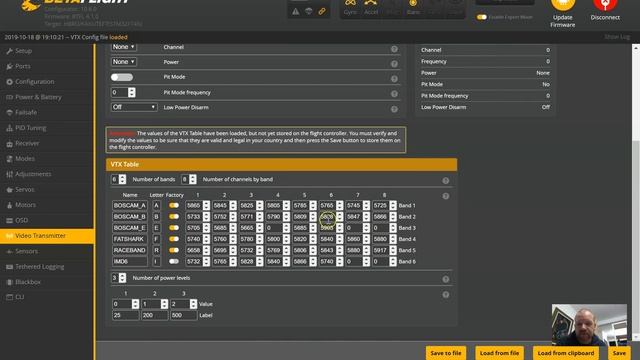The width and height of the screenshot is (640, 360).
Task: Click help icon for Channel row
Action: pyautogui.click(x=394, y=49)
